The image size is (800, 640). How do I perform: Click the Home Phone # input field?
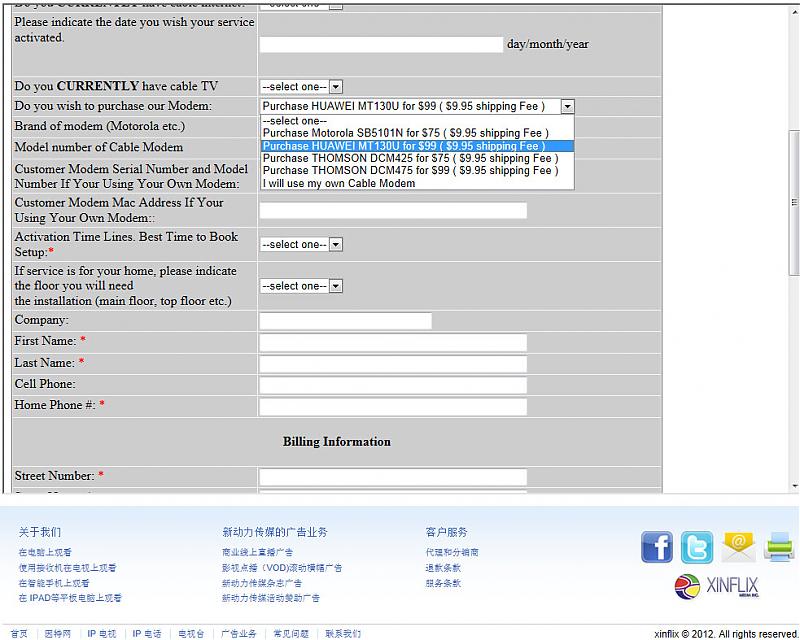(392, 407)
